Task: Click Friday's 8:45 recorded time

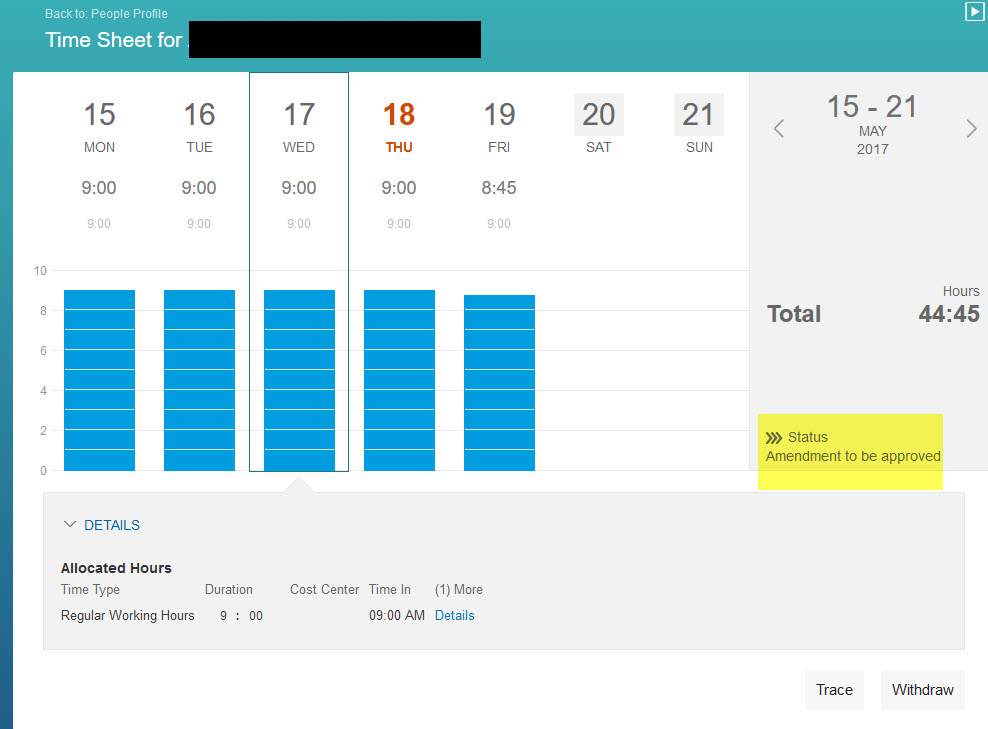Action: pyautogui.click(x=499, y=188)
